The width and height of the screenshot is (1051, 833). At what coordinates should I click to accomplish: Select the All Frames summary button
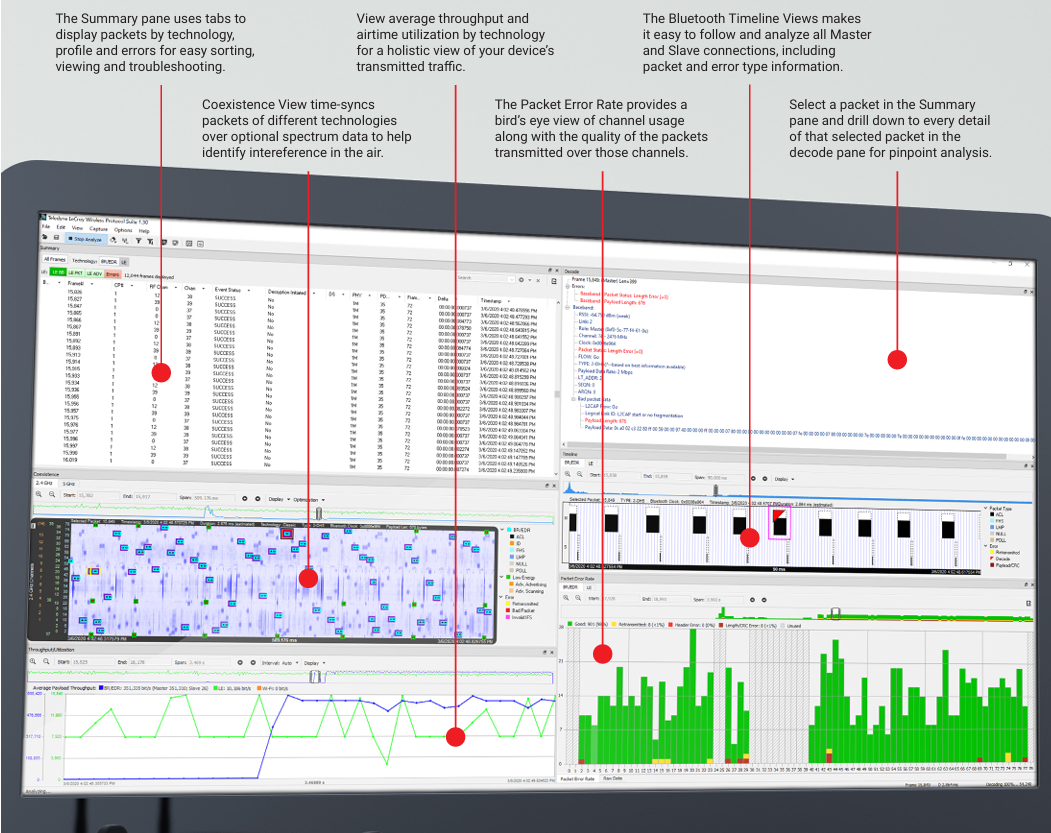(x=52, y=259)
